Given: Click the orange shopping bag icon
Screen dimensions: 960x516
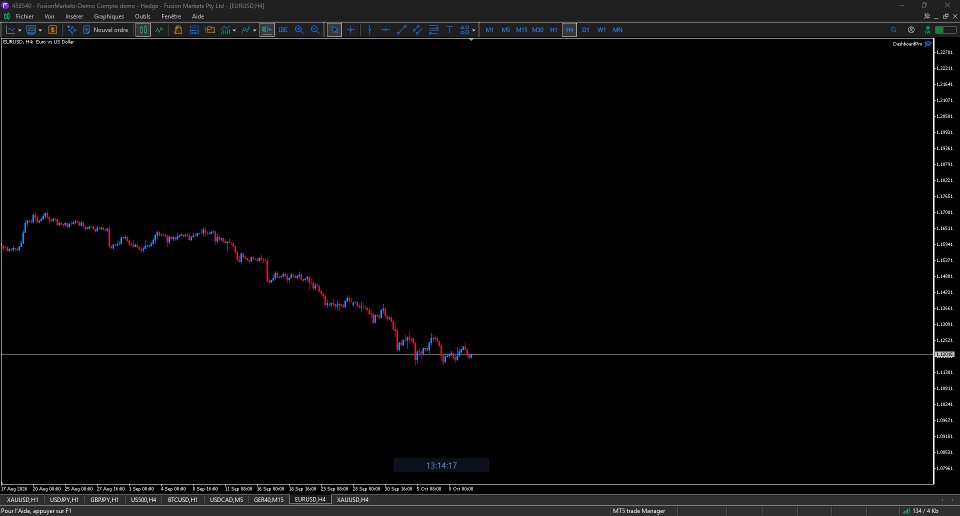Looking at the screenshot, I should (178, 29).
